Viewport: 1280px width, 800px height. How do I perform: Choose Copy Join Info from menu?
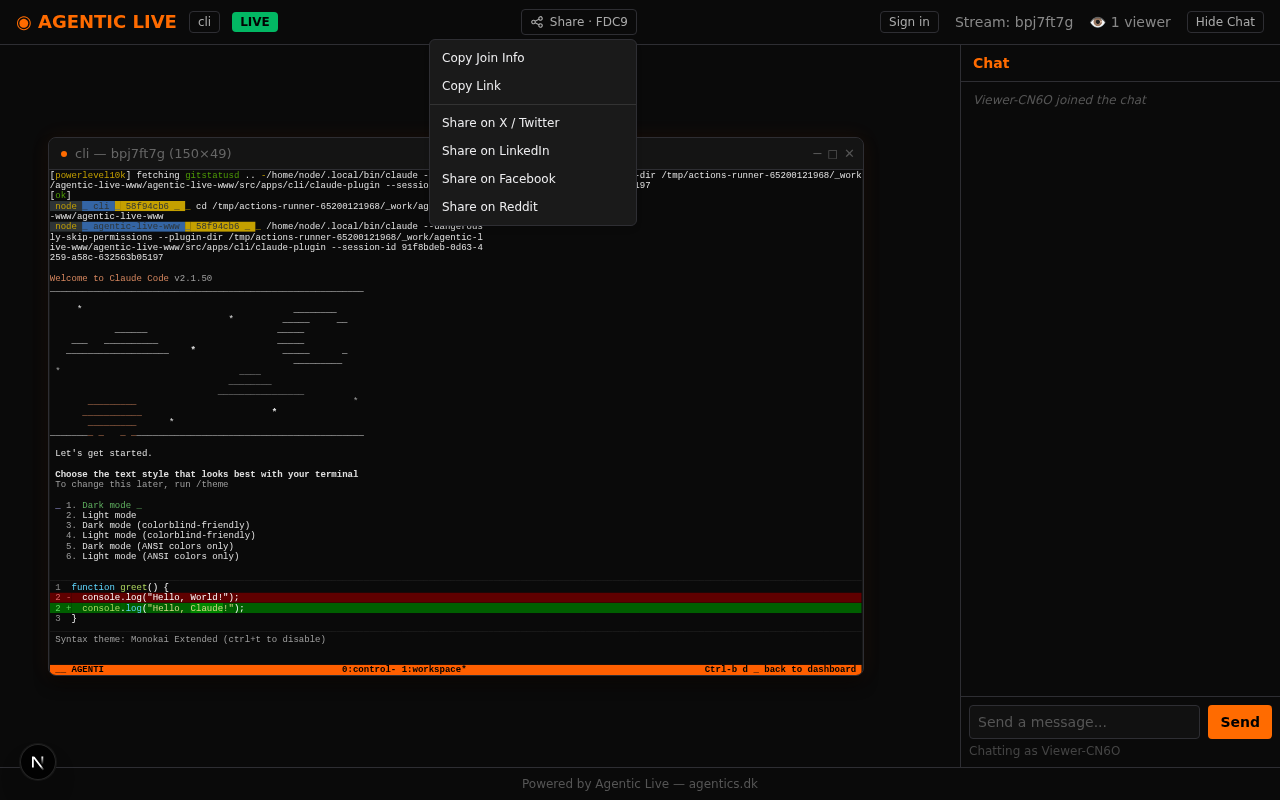tap(483, 58)
